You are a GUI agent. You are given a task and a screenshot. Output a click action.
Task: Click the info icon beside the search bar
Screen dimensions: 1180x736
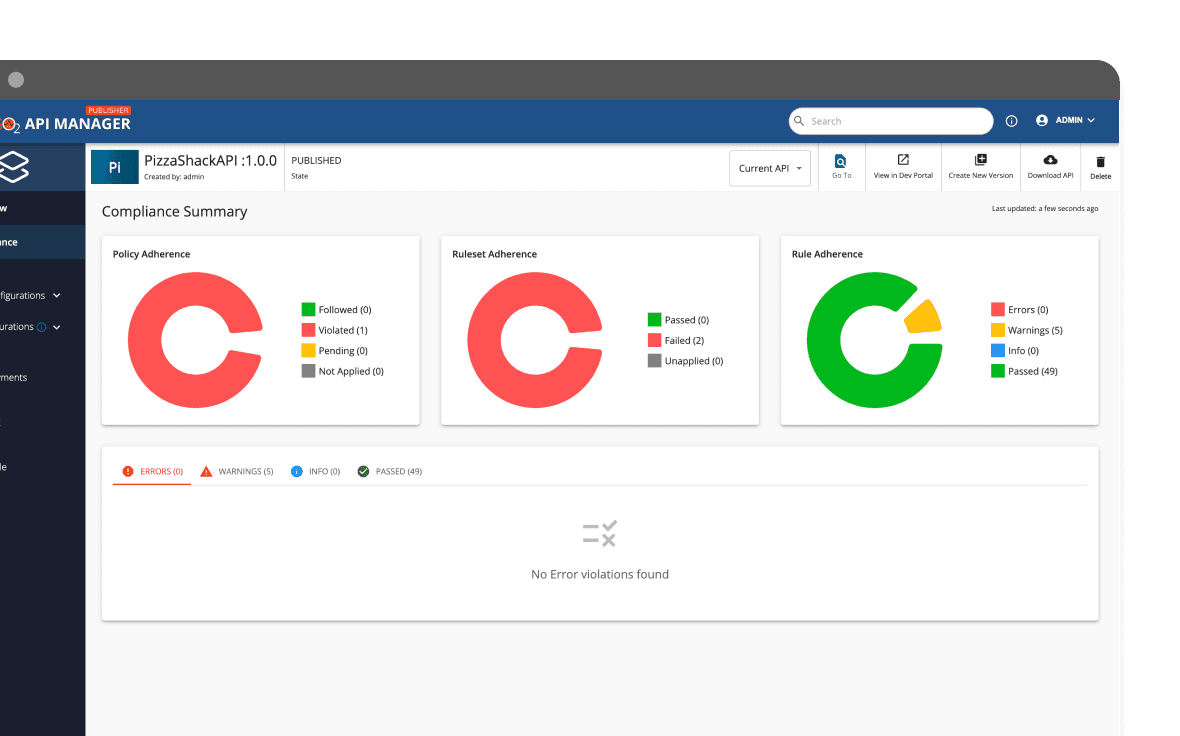pyautogui.click(x=1011, y=121)
